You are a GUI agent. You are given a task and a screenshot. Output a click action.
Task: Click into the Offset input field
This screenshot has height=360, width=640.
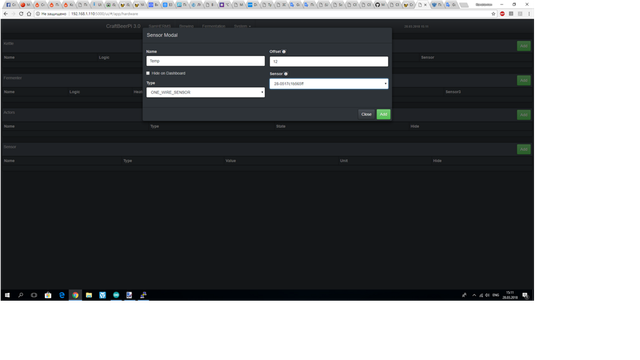[x=329, y=61]
